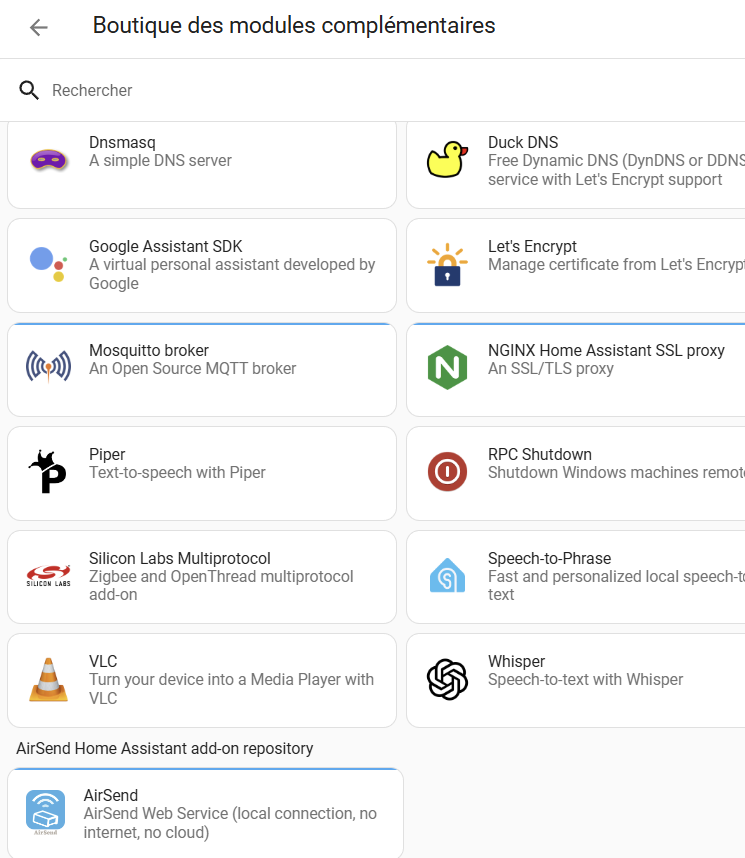Click the Mosquitto broker antenna icon

click(48, 367)
